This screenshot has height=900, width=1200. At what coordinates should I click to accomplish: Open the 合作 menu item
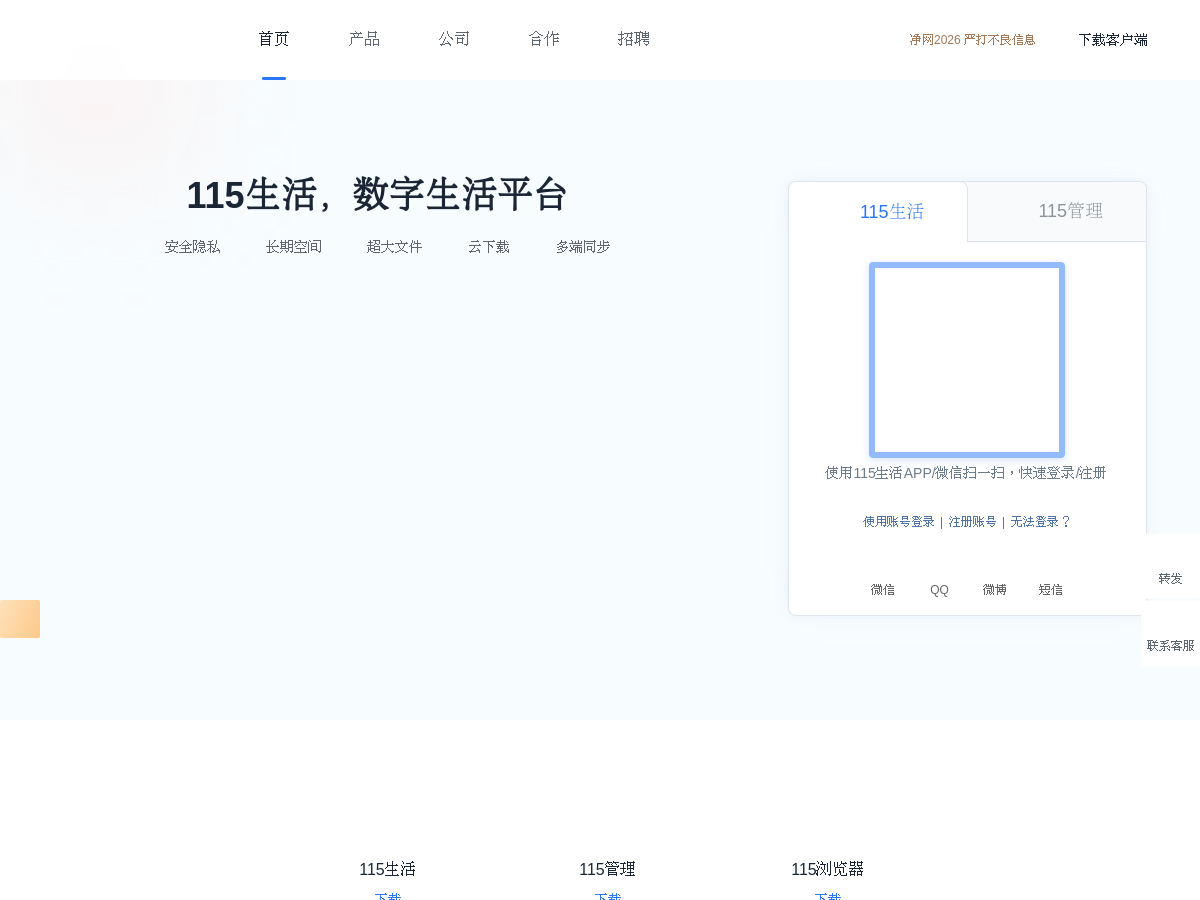coord(544,38)
